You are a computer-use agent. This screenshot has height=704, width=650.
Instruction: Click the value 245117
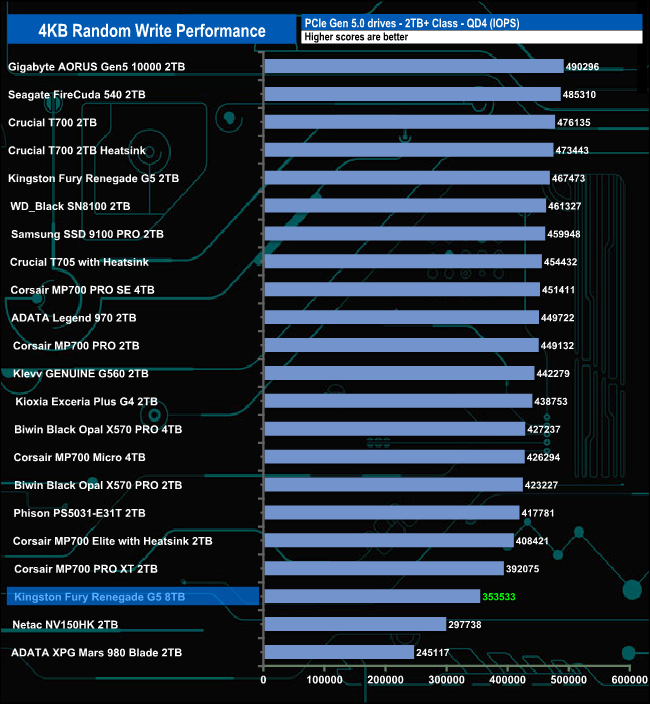pos(432,652)
